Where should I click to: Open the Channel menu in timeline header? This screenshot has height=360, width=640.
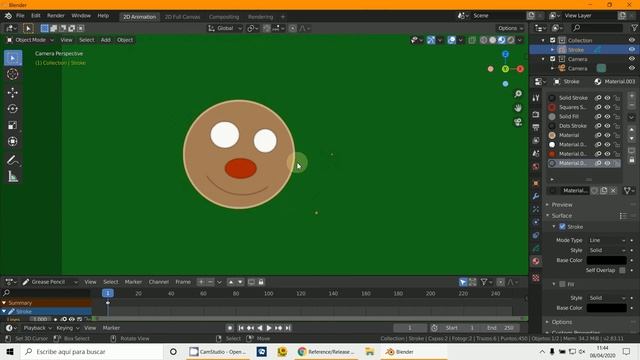(x=159, y=282)
